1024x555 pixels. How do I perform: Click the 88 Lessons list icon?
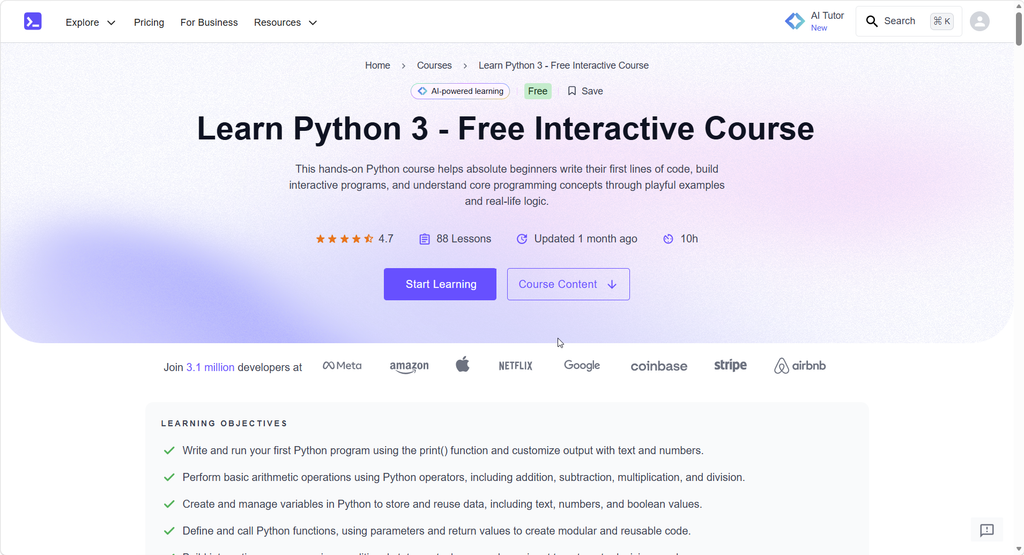point(424,239)
